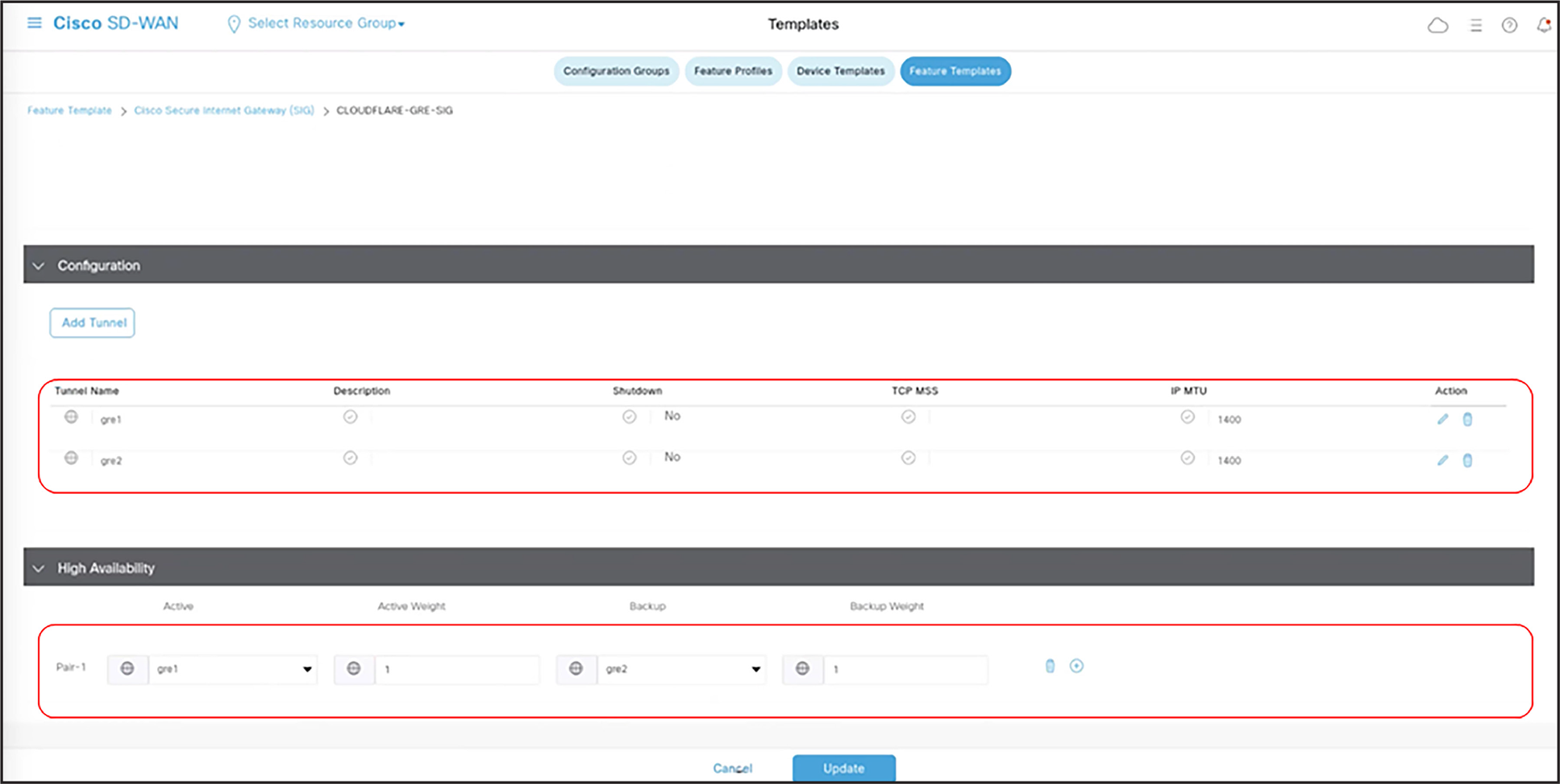Click globe icon beside Active gre1 dropdown
1560x784 pixels.
(127, 669)
